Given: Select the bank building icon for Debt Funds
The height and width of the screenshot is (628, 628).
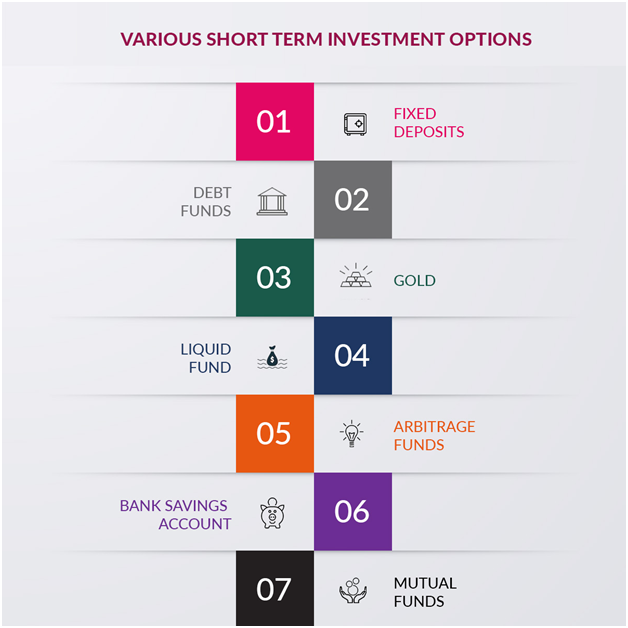Looking at the screenshot, I should click(272, 201).
